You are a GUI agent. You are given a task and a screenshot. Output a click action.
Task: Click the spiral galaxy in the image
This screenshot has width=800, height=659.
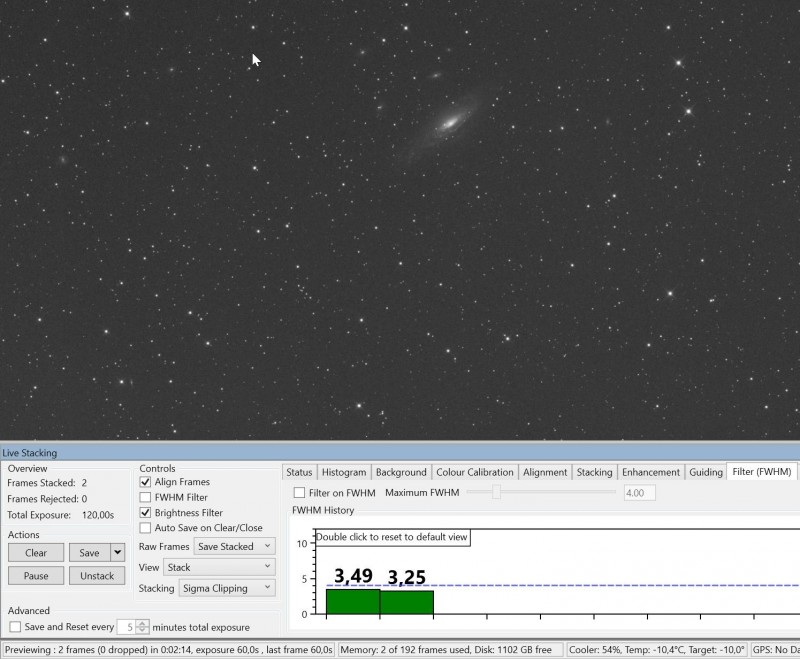click(451, 122)
